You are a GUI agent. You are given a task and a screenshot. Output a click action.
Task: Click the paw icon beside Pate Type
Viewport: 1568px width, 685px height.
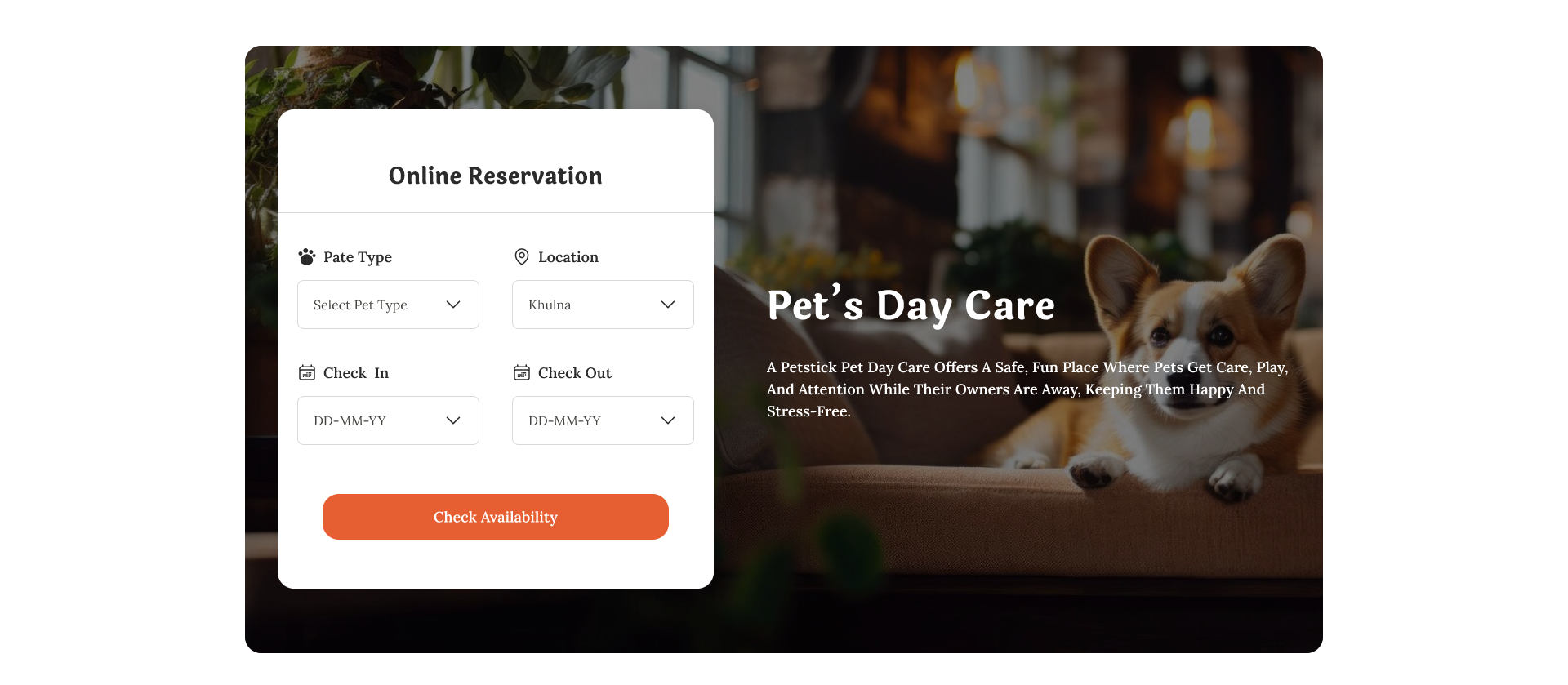(x=307, y=256)
